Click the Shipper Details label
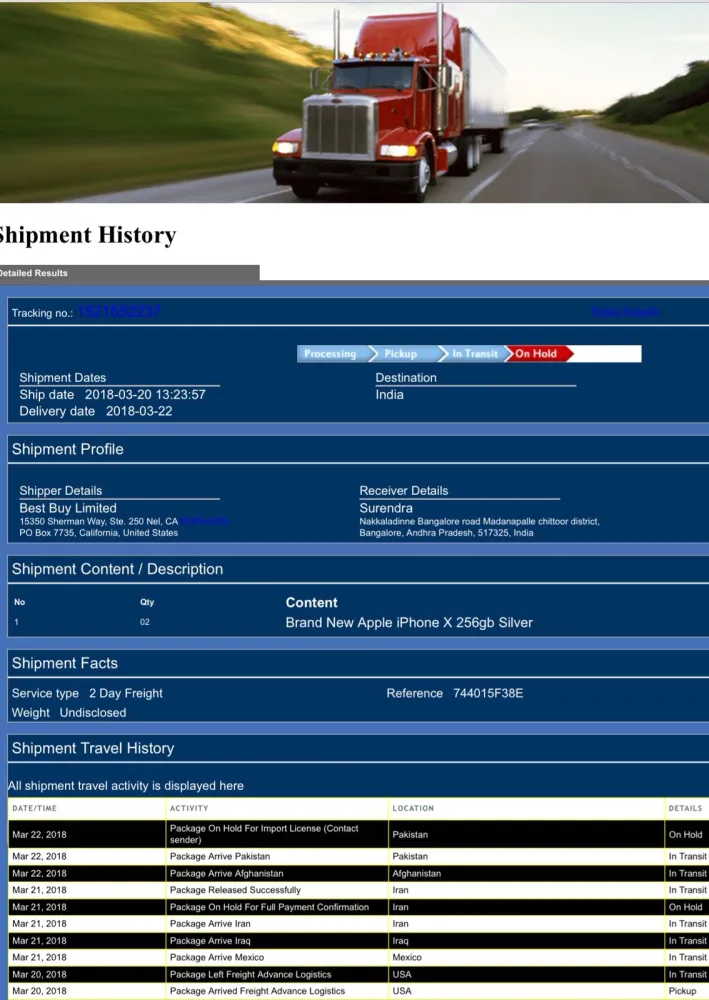 61,490
